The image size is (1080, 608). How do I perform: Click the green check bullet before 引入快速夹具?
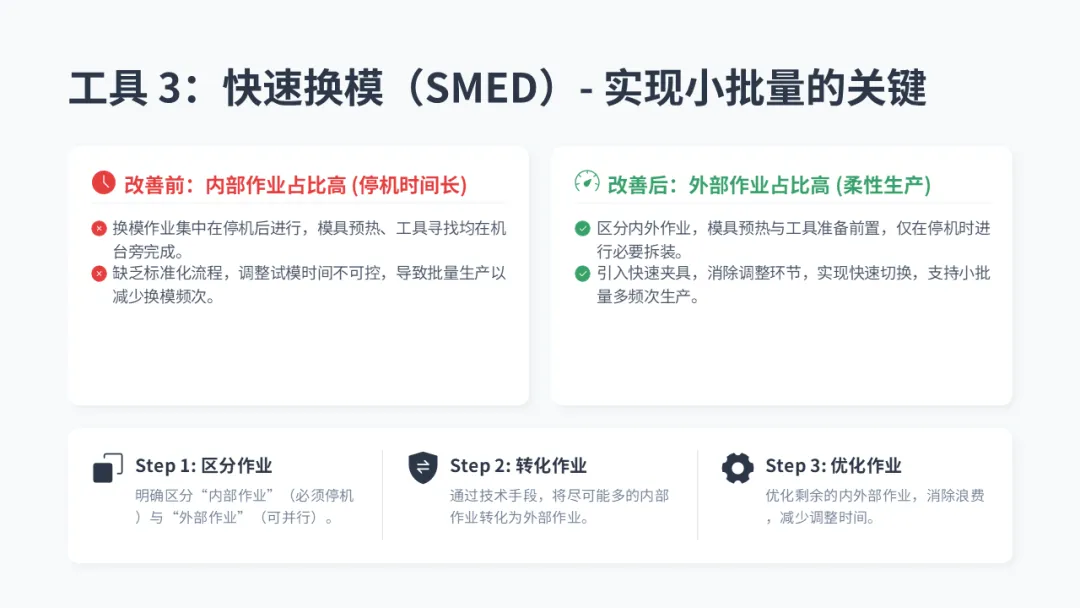pyautogui.click(x=583, y=273)
